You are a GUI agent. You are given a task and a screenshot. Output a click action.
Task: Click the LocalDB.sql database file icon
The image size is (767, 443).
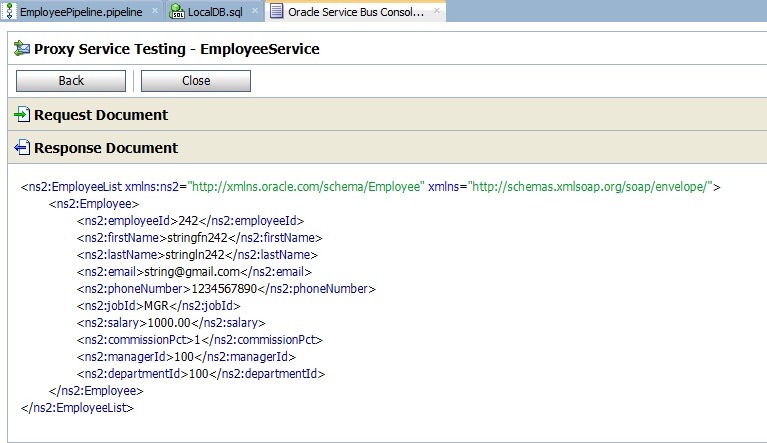[x=177, y=11]
